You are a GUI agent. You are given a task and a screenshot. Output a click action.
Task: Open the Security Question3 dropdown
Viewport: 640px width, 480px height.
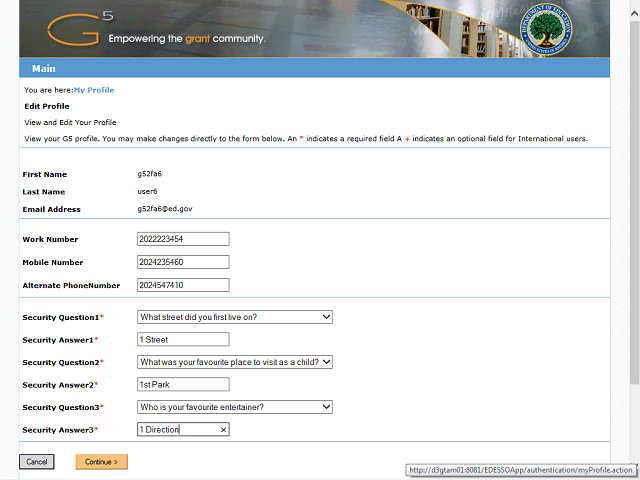[234, 407]
